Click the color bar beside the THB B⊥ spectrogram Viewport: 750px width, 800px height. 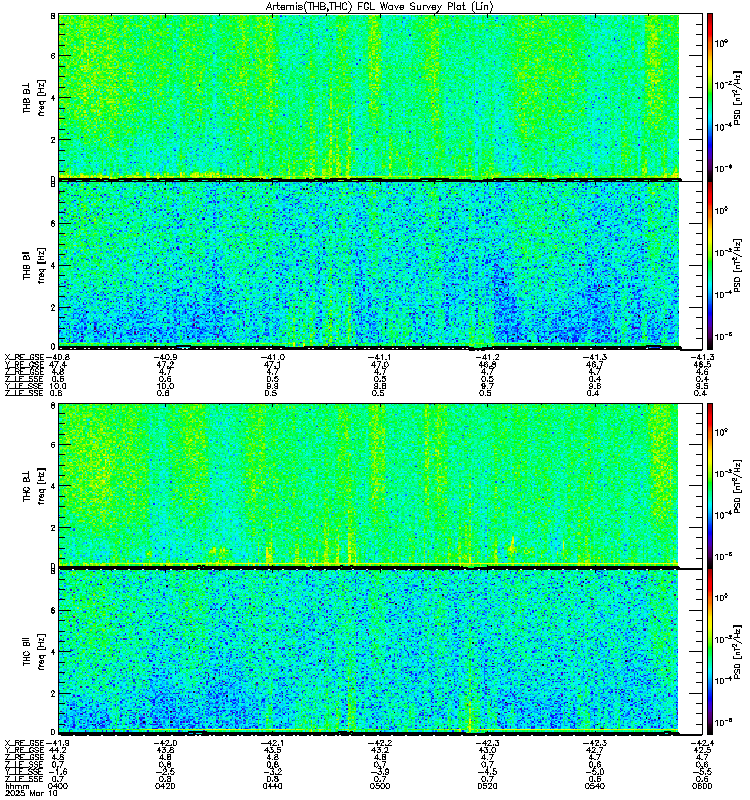tap(710, 97)
